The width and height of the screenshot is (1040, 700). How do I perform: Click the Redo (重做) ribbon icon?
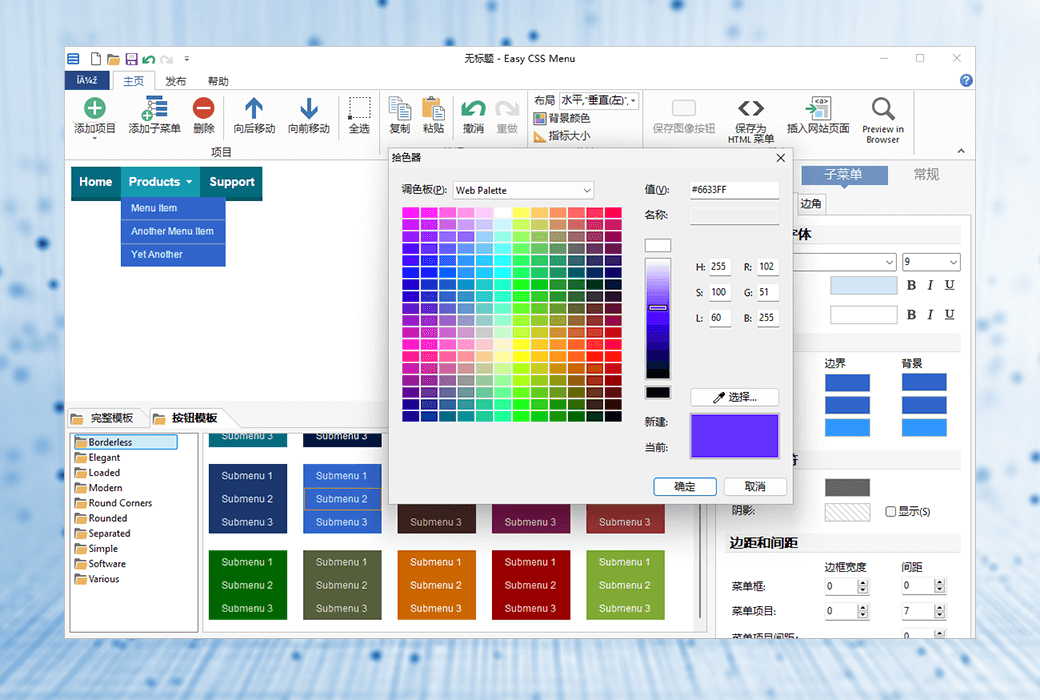(x=507, y=108)
